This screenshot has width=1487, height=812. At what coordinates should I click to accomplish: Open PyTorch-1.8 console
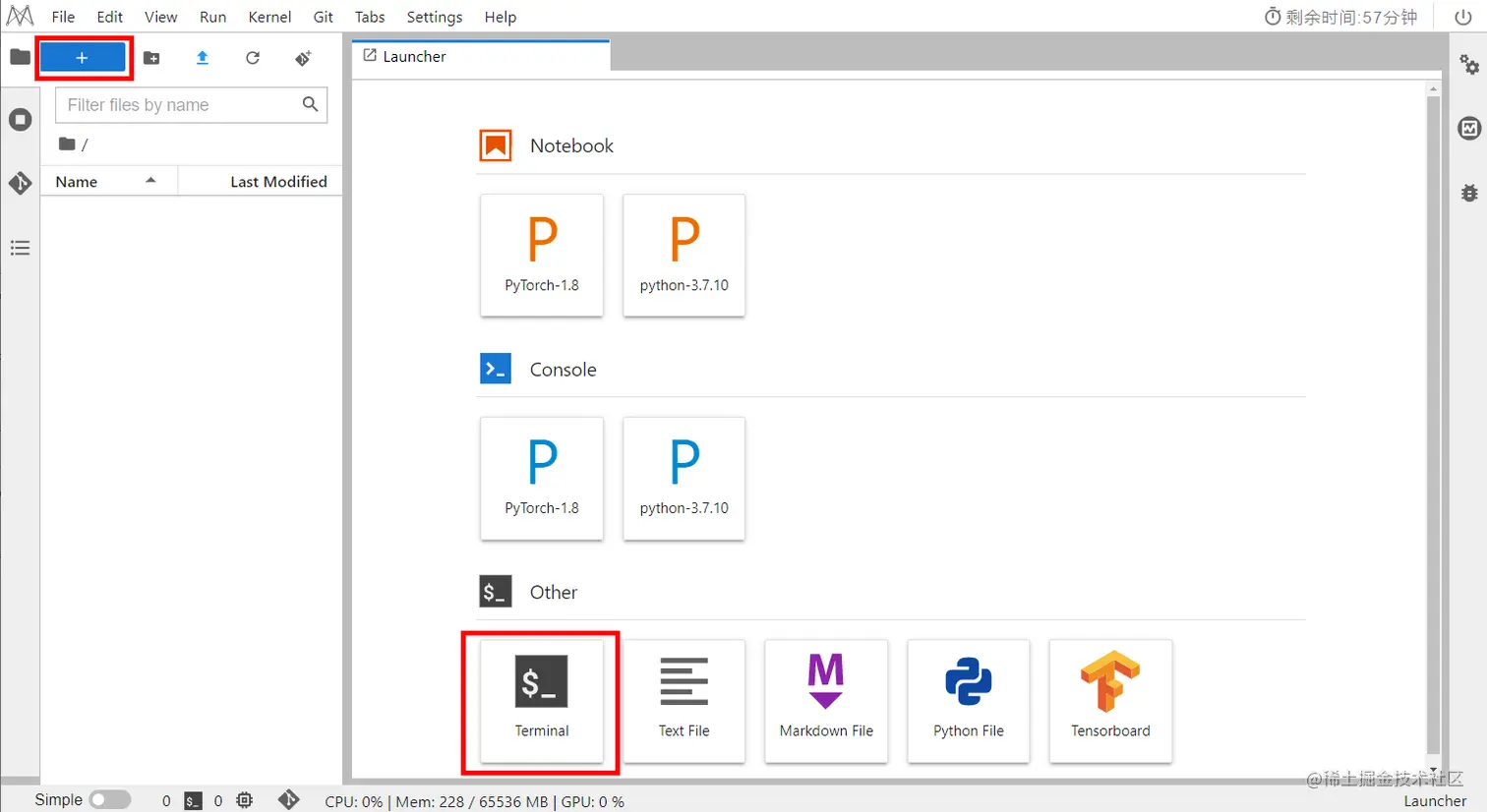[x=542, y=479]
